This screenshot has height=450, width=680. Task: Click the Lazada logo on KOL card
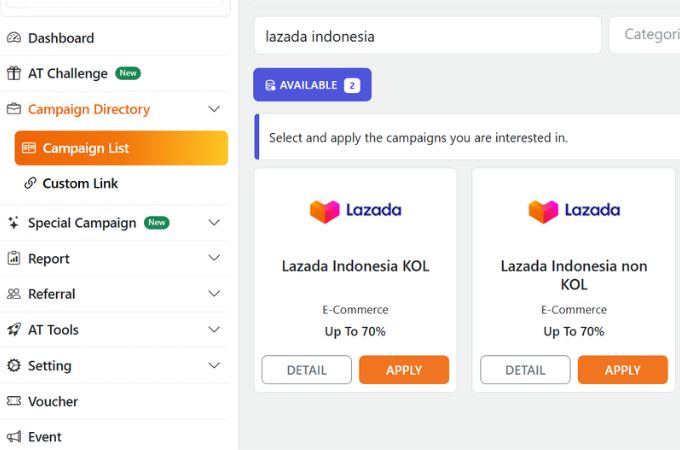[356, 211]
